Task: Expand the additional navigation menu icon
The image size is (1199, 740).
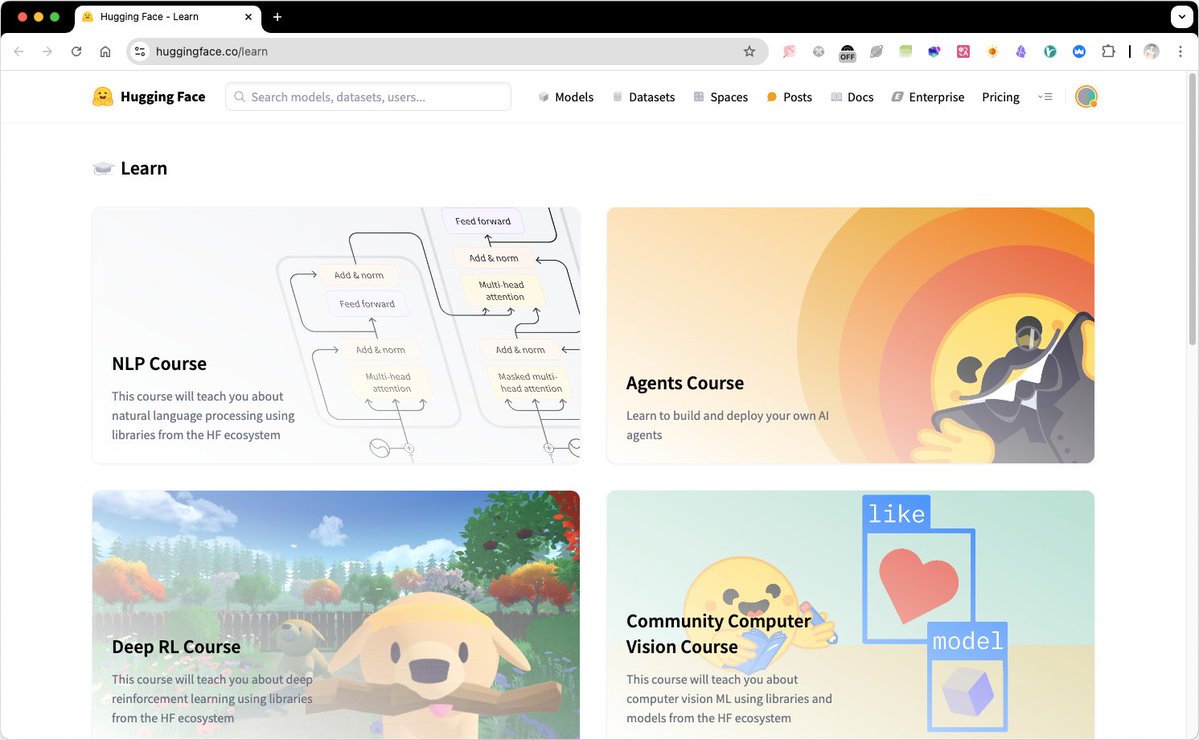Action: [1045, 96]
